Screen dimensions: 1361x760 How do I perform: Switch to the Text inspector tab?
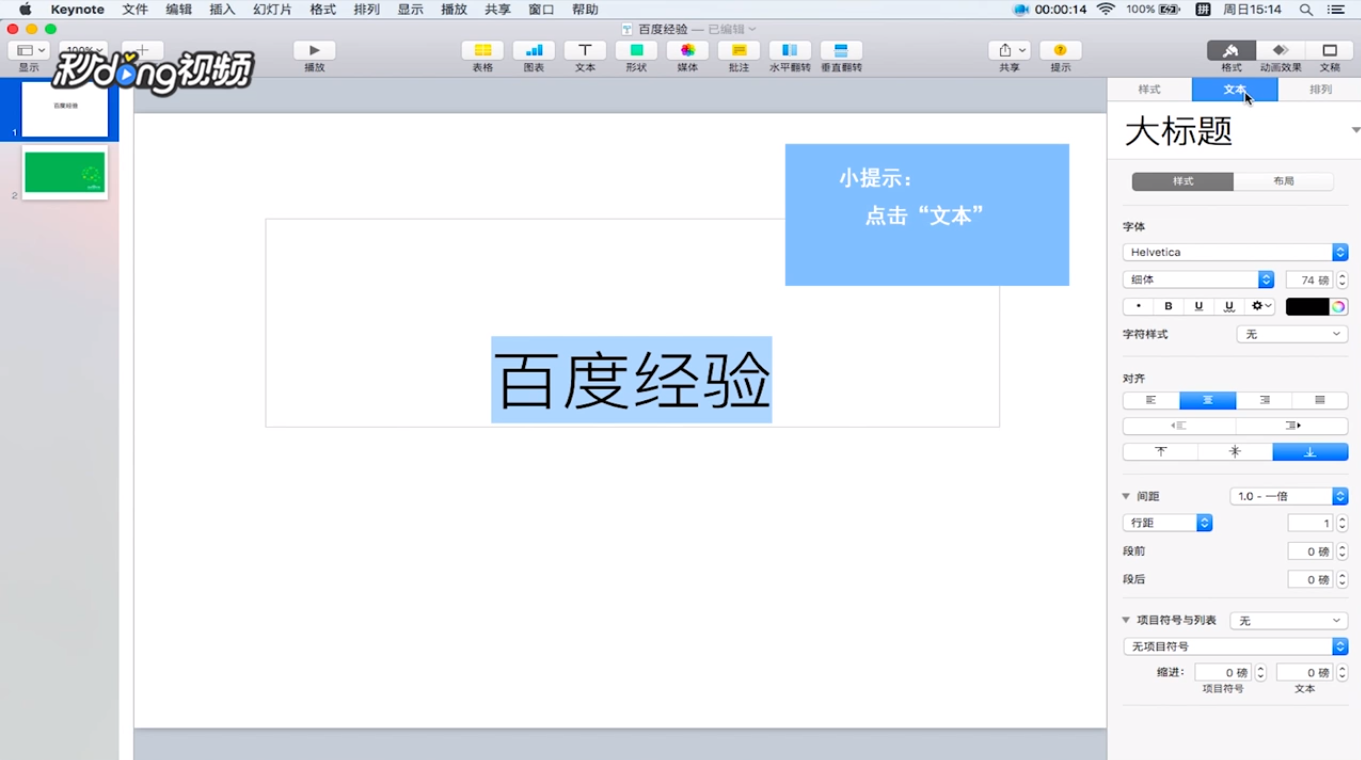(1235, 90)
